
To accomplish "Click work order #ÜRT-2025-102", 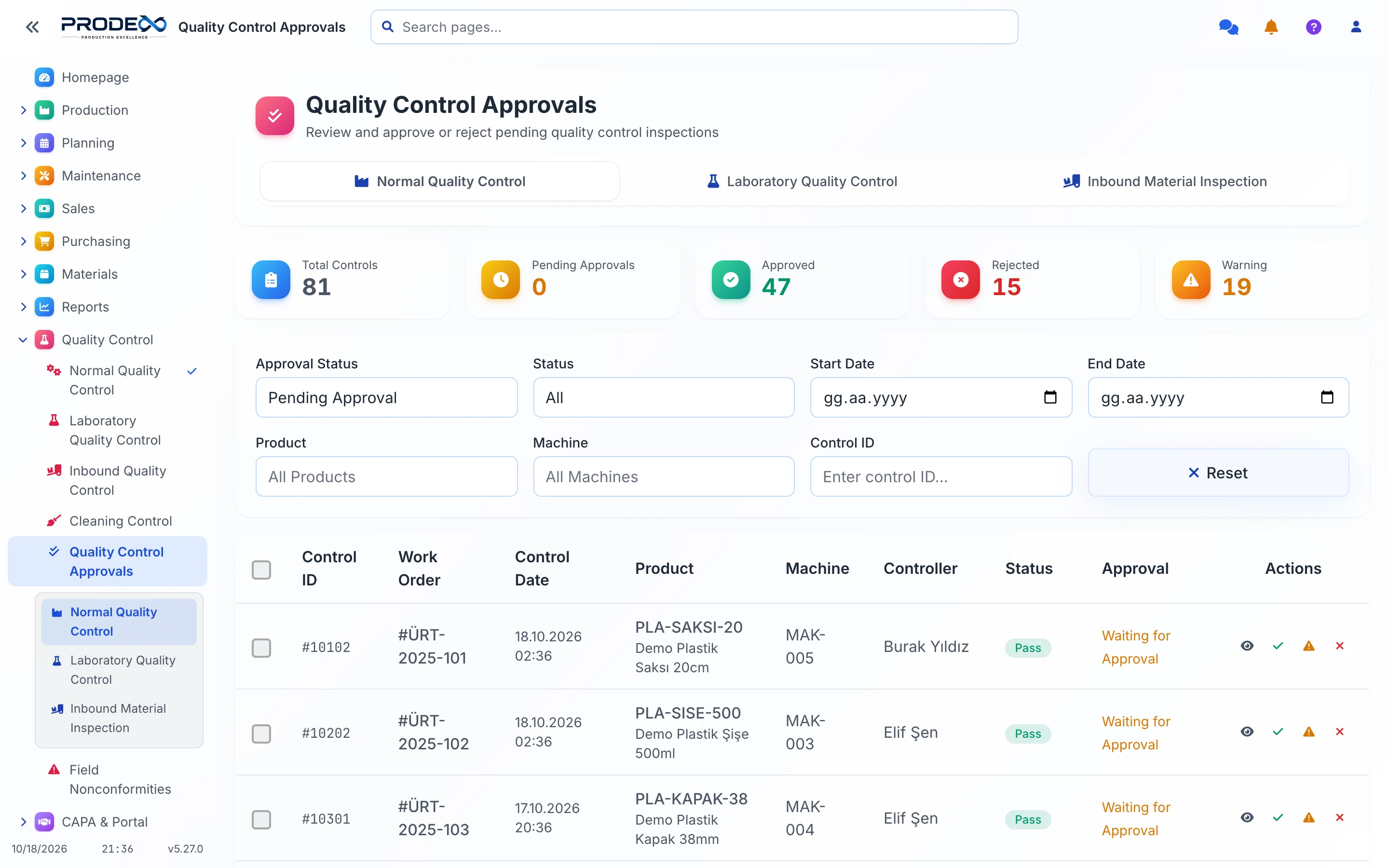I will [x=434, y=732].
